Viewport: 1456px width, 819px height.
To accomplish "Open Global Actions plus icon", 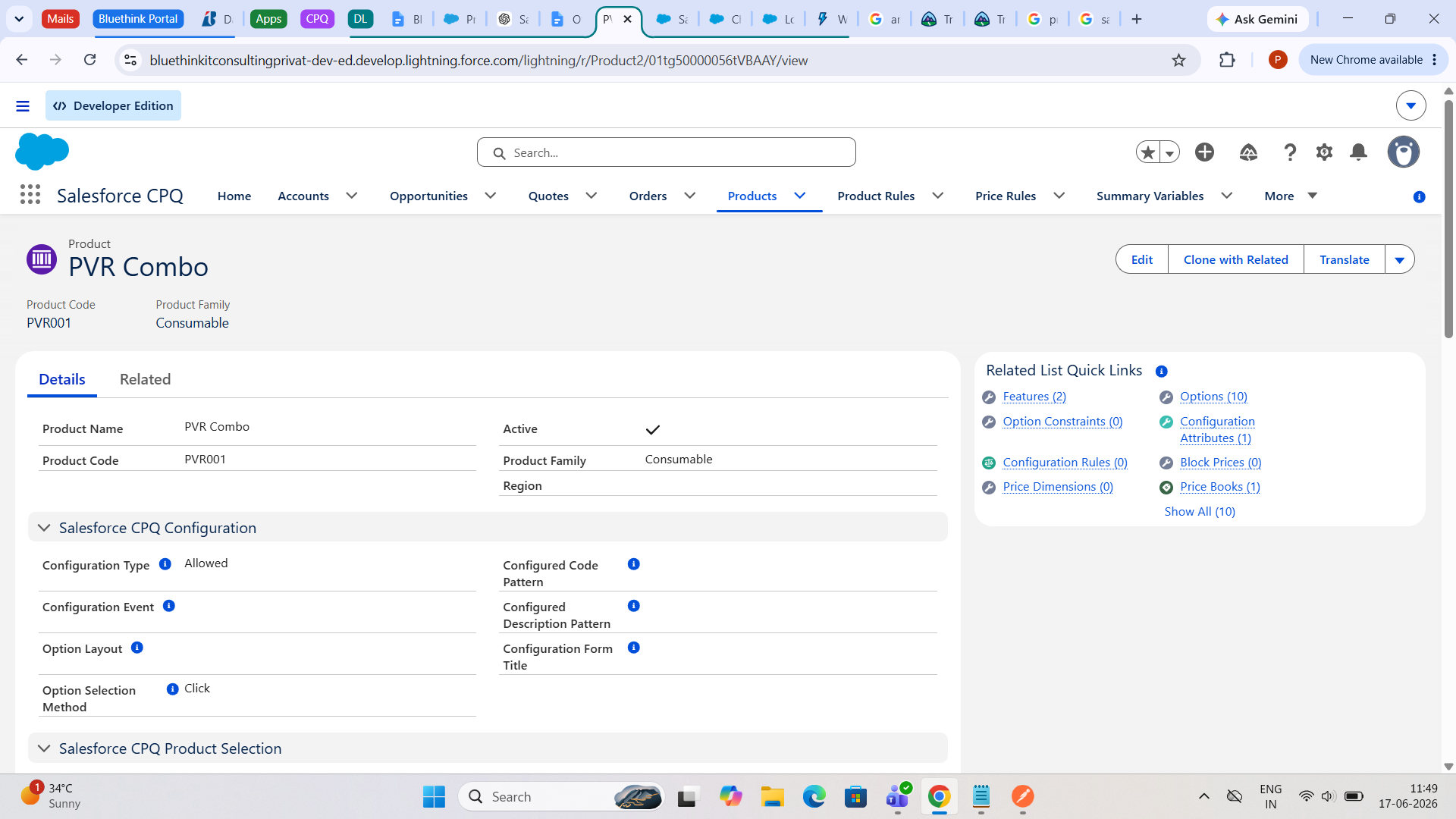I will (x=1204, y=152).
